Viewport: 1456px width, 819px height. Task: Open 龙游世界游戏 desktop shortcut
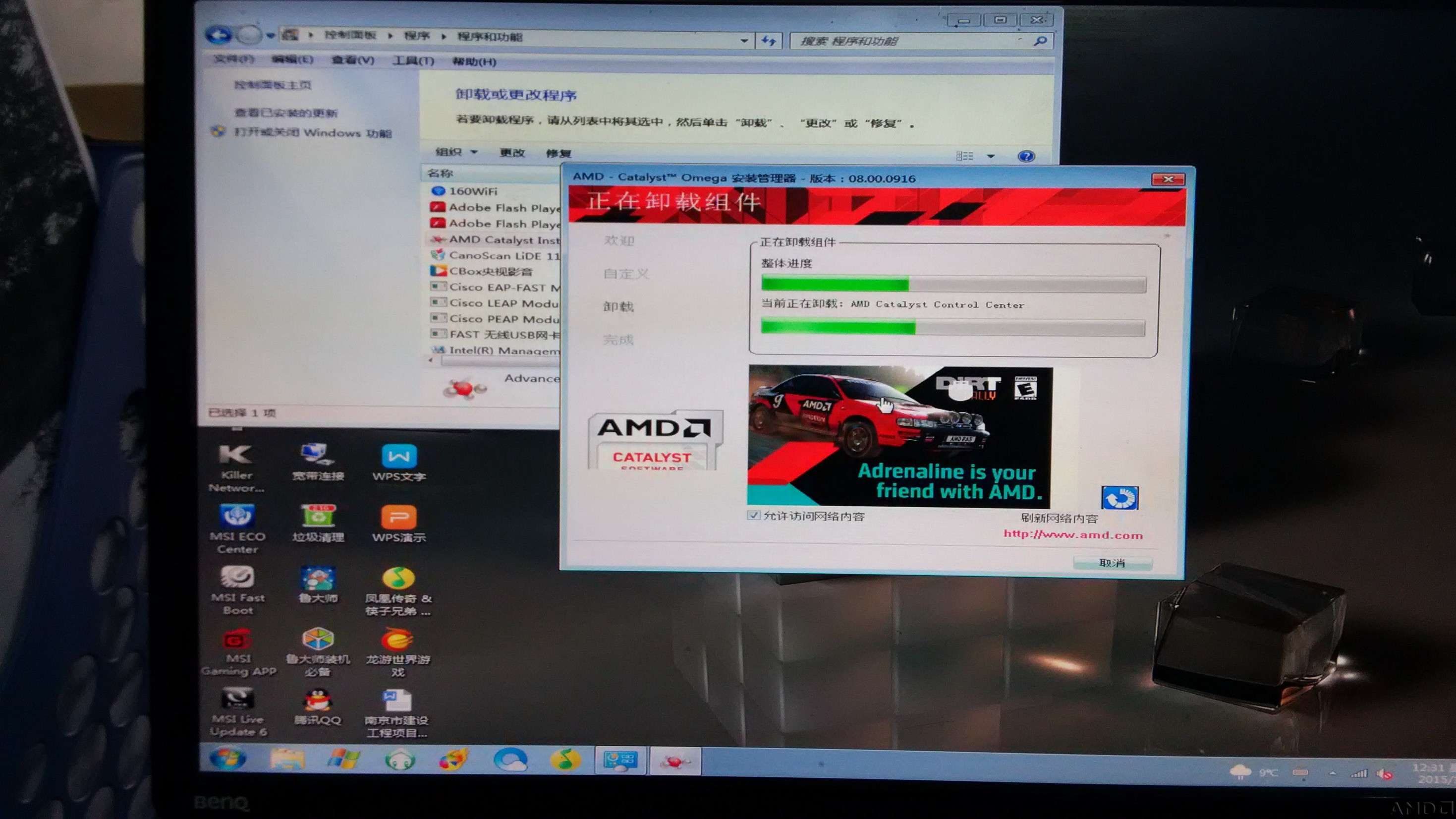(398, 652)
